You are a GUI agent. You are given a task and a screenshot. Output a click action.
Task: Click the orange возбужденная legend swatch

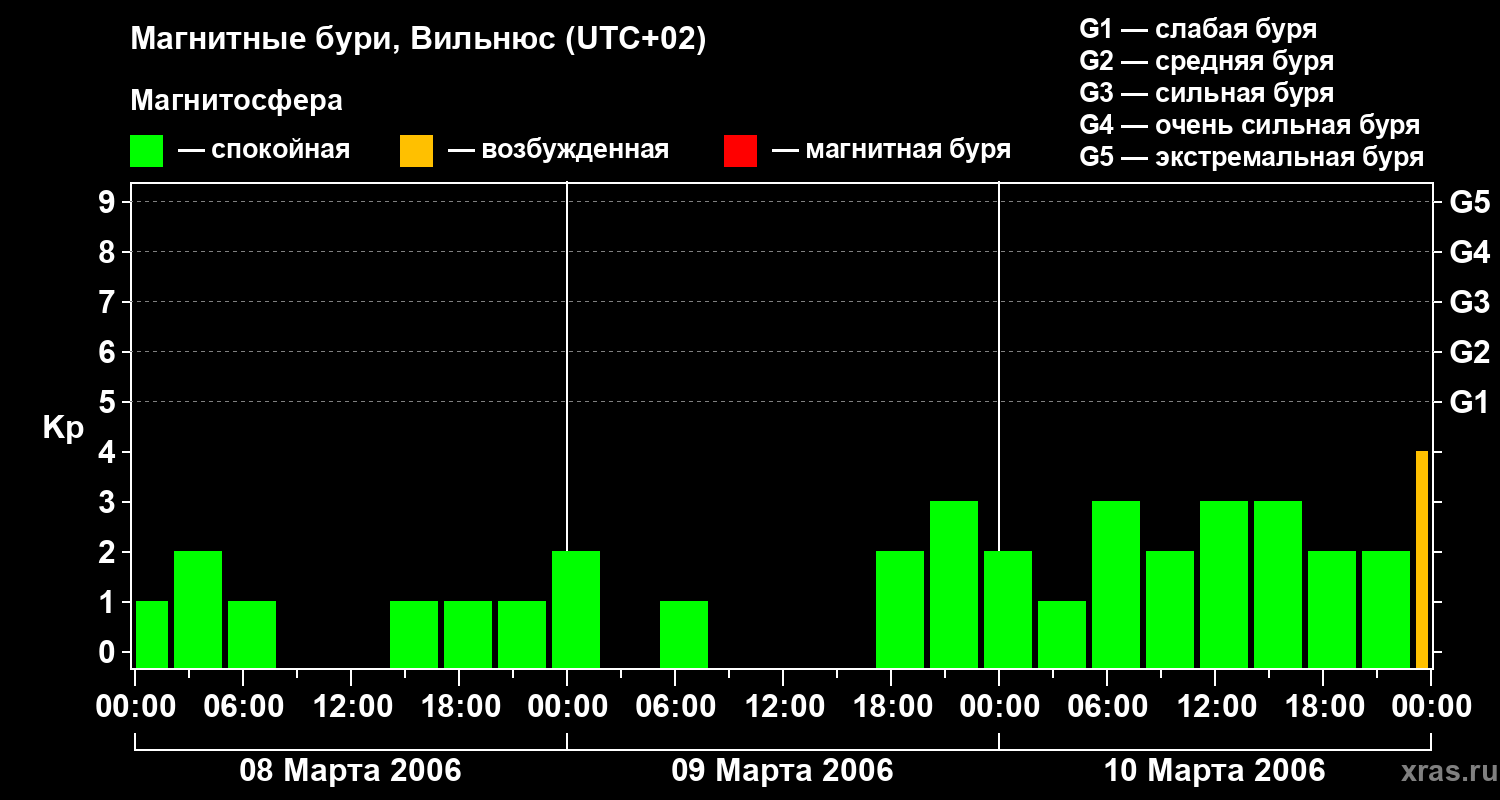click(x=416, y=151)
